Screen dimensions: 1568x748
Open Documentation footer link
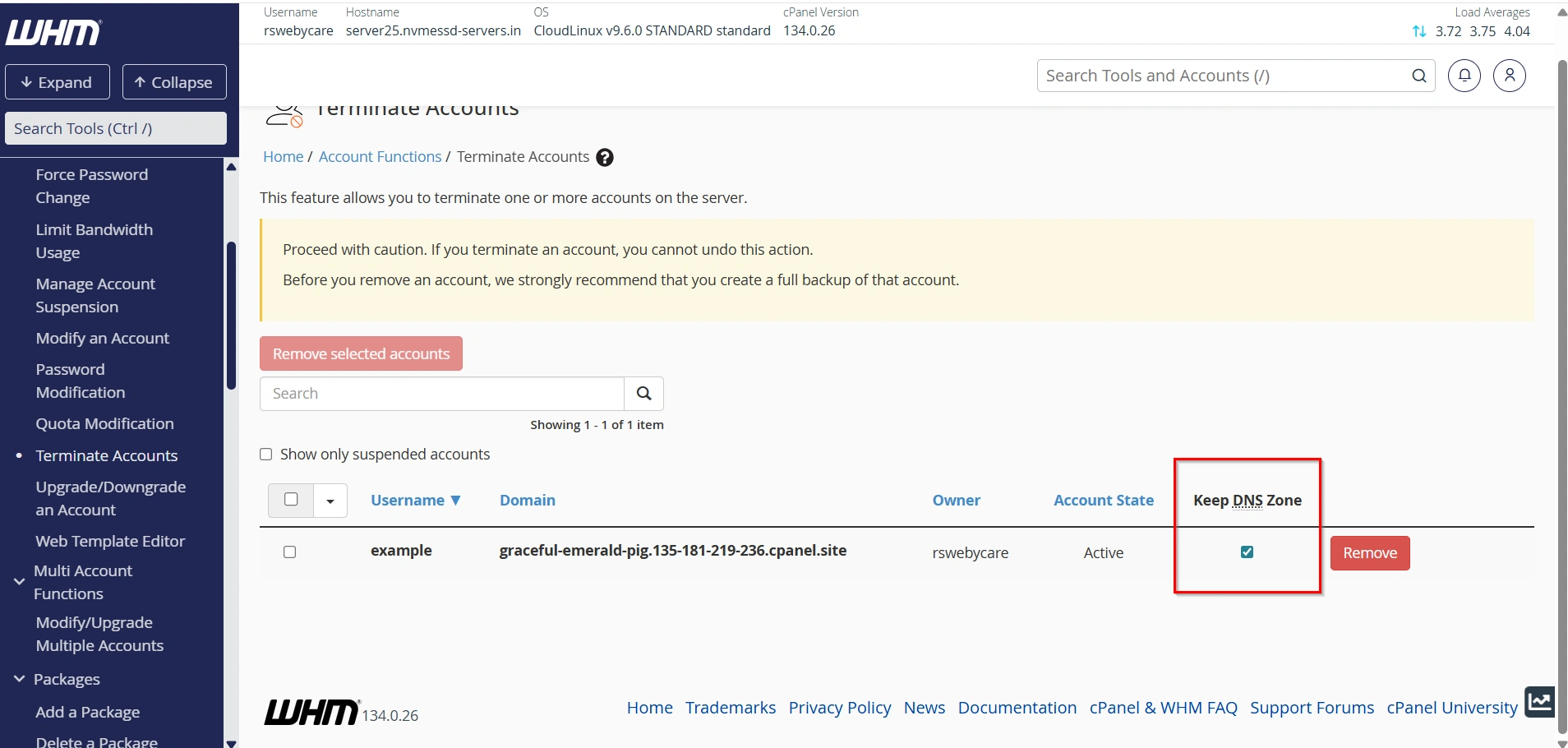(1017, 708)
